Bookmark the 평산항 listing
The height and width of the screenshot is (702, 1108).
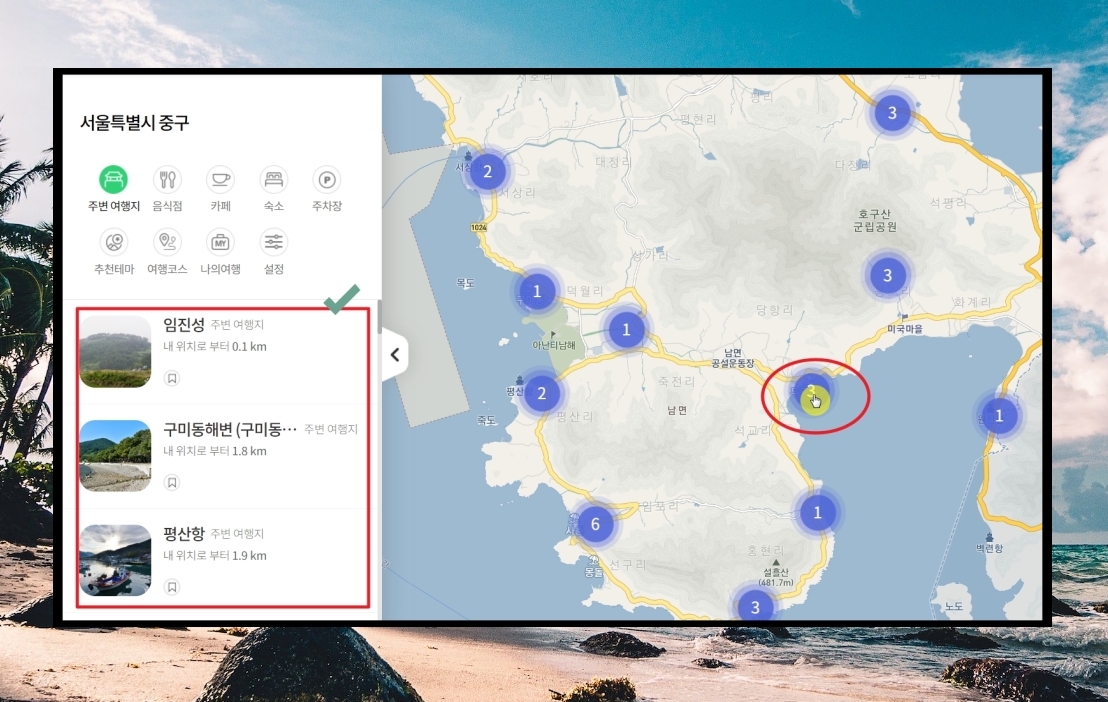[172, 587]
